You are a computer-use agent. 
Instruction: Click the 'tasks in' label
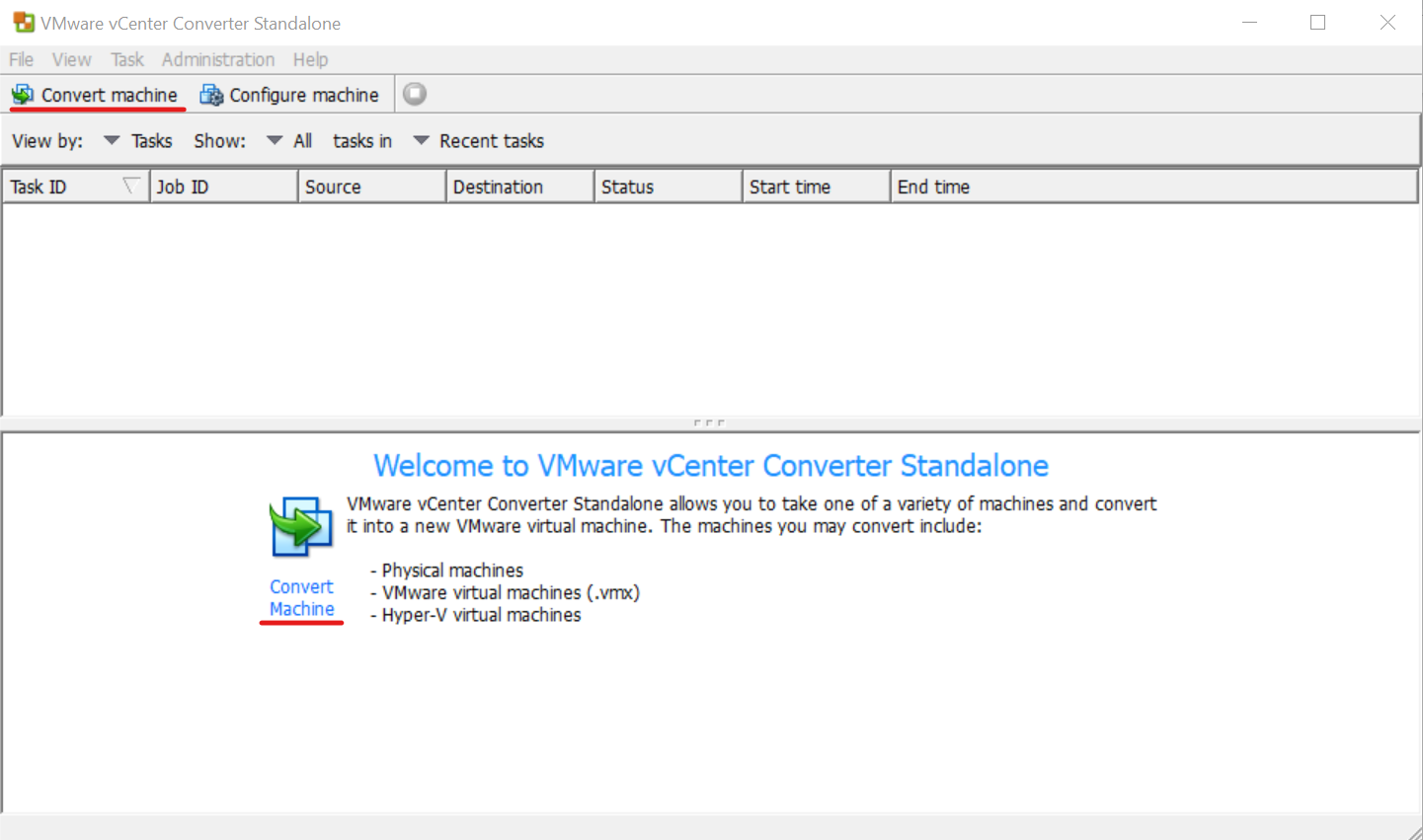362,141
